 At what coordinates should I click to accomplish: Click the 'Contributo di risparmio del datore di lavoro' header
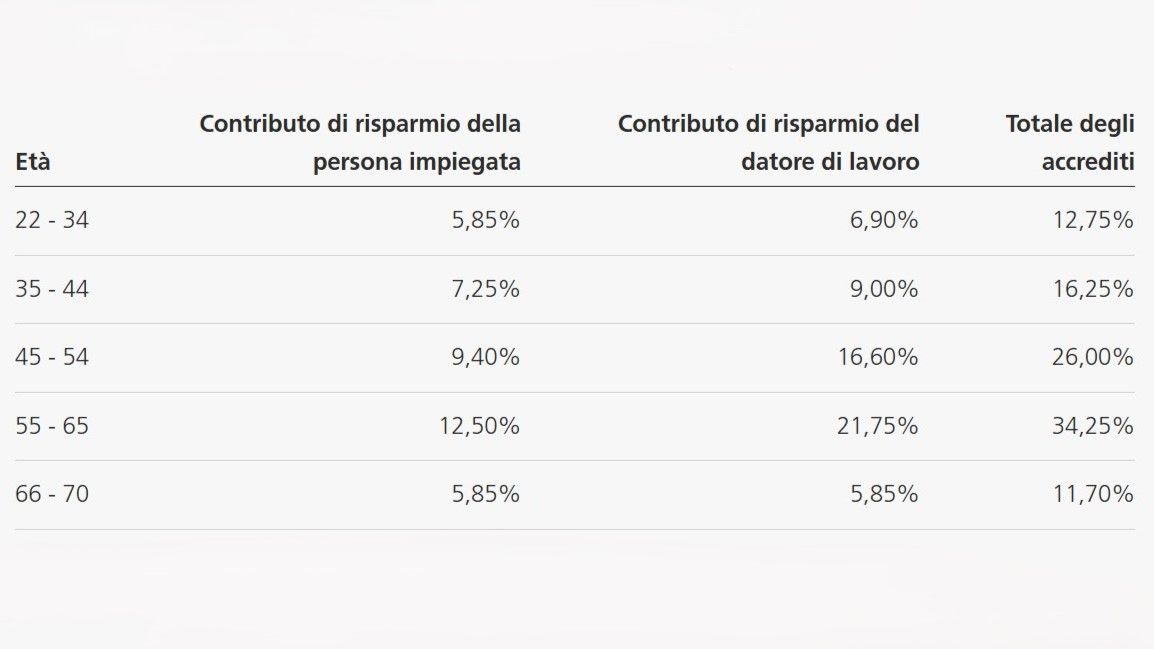pos(768,143)
